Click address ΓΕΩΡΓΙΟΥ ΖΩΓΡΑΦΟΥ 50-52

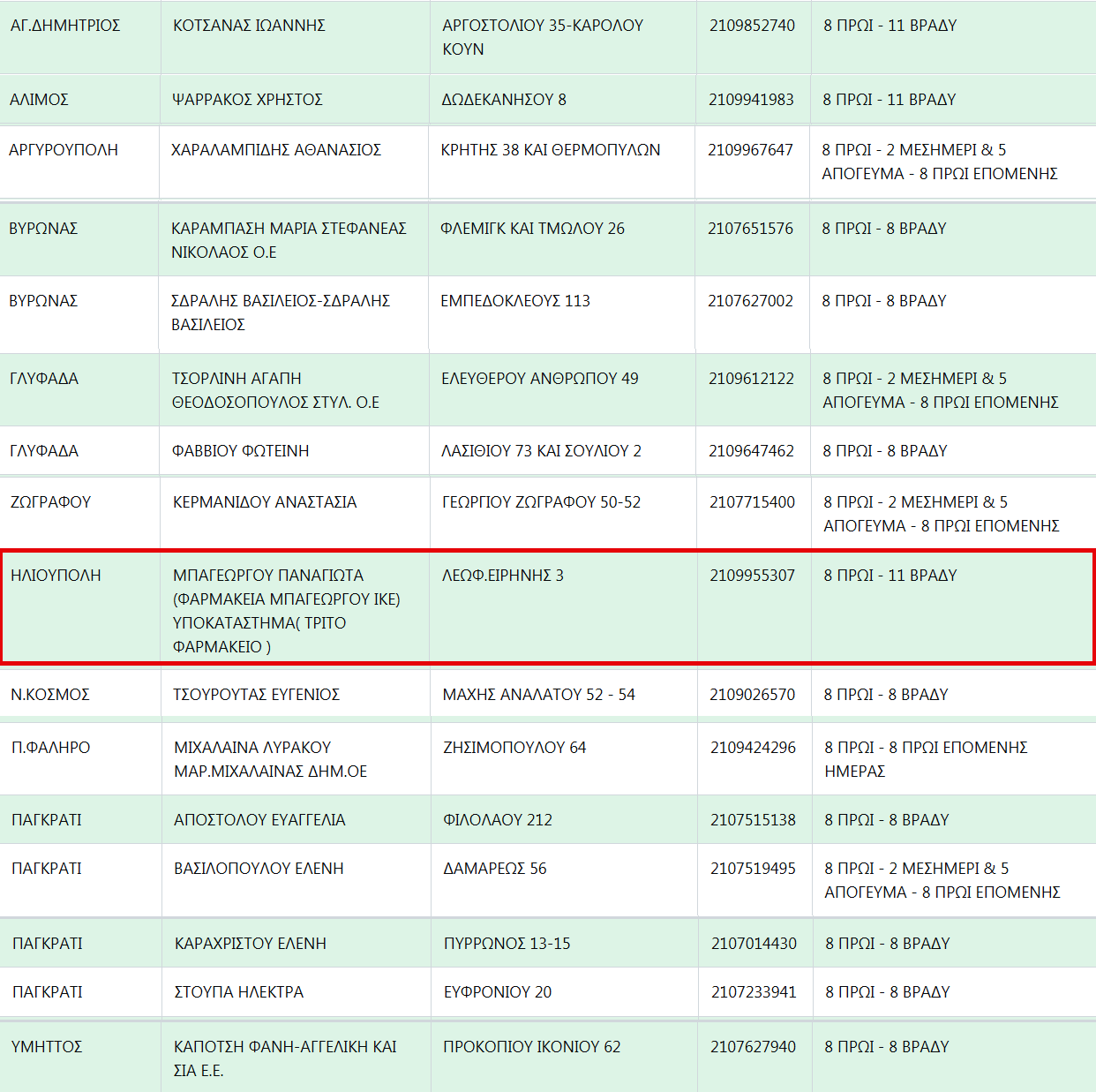(x=542, y=502)
